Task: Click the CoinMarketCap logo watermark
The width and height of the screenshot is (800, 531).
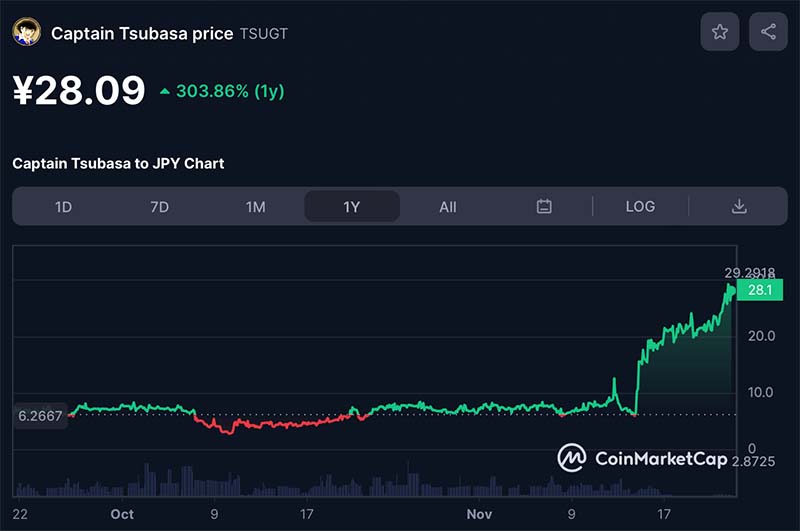Action: tap(643, 458)
